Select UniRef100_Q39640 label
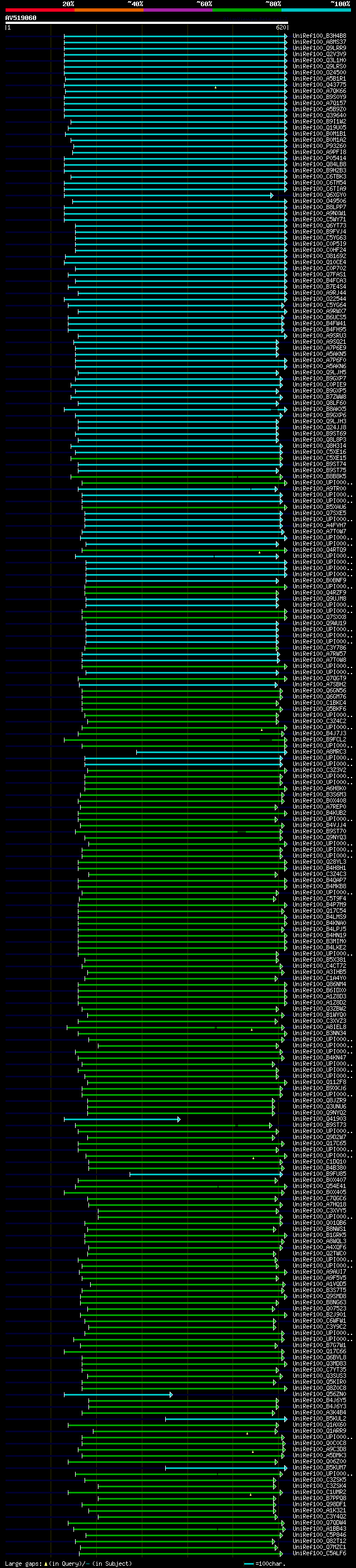 click(x=319, y=115)
